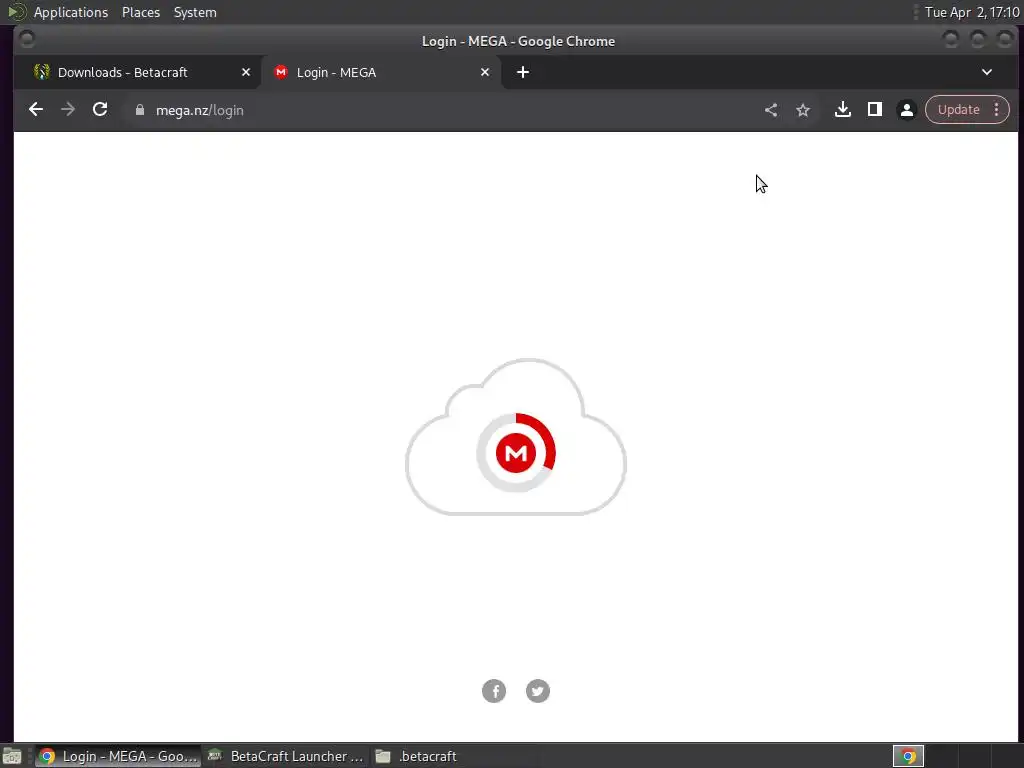Switch to BetaCraft Launcher taskbar entry

(285, 756)
